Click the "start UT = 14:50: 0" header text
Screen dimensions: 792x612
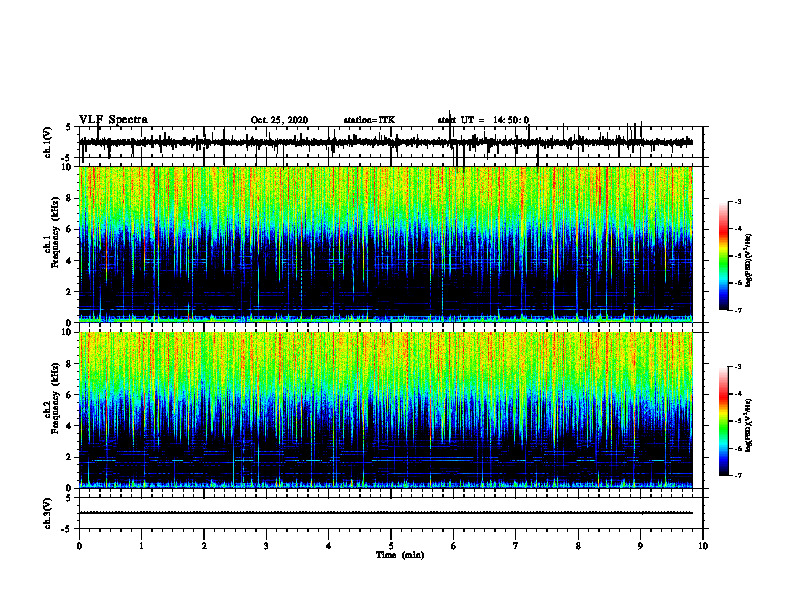pyautogui.click(x=483, y=120)
